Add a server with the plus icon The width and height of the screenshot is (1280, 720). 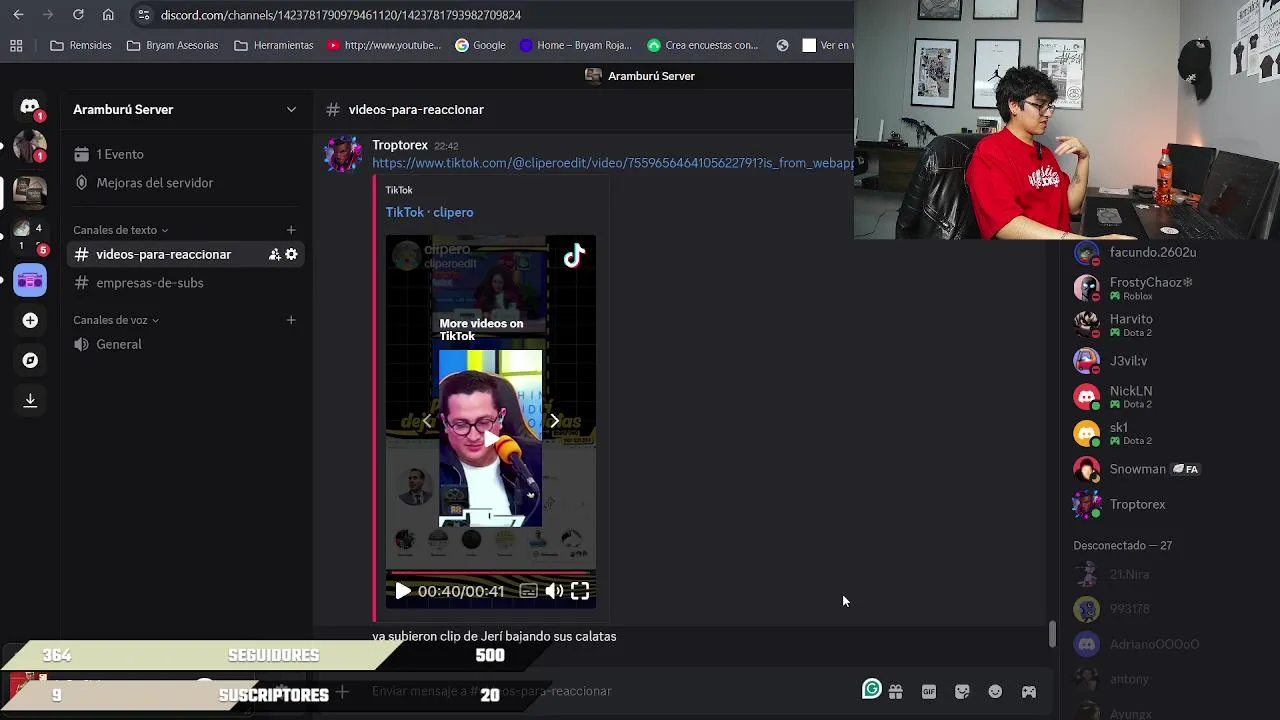click(30, 320)
